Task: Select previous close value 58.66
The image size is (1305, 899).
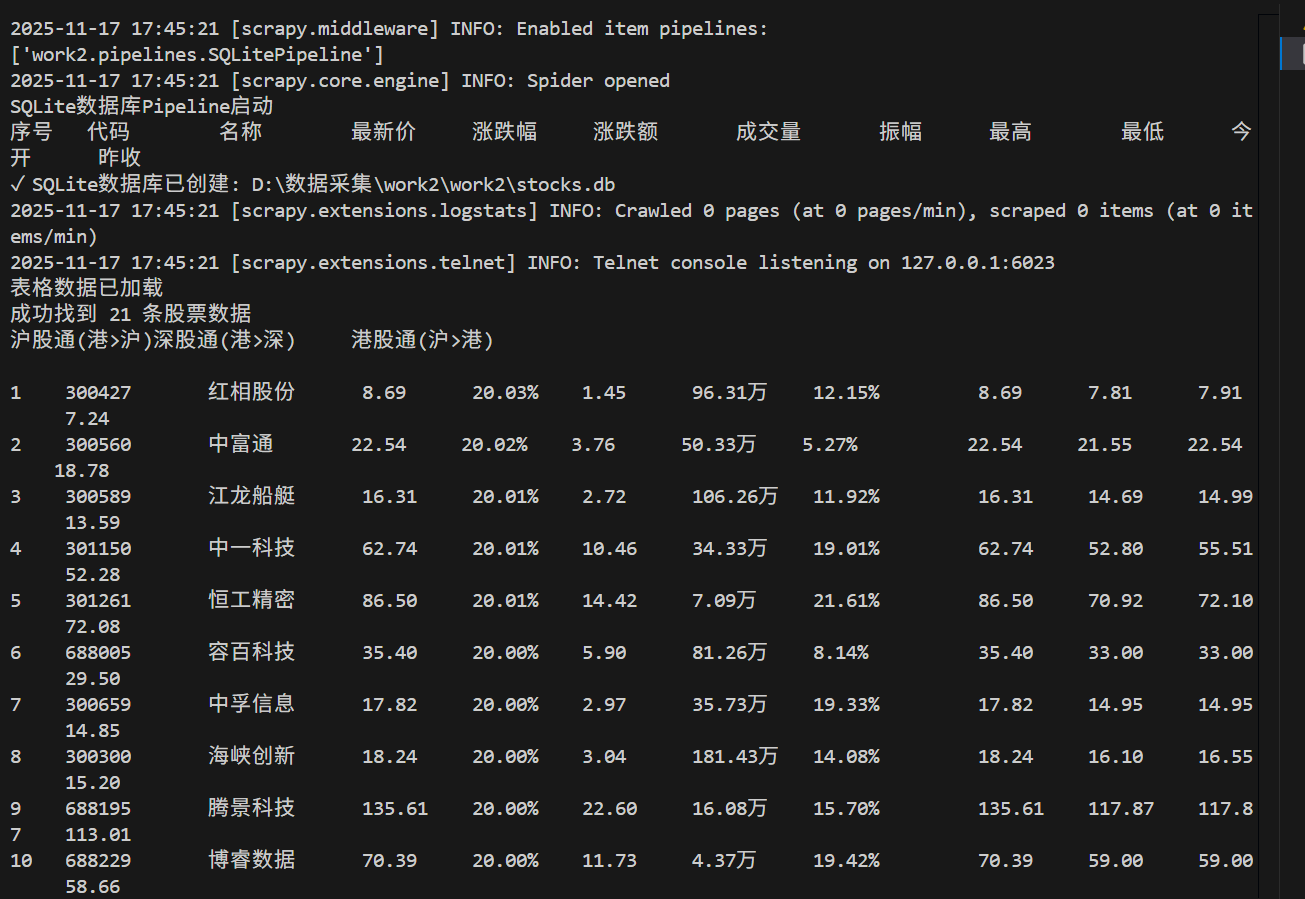Action: (x=92, y=887)
